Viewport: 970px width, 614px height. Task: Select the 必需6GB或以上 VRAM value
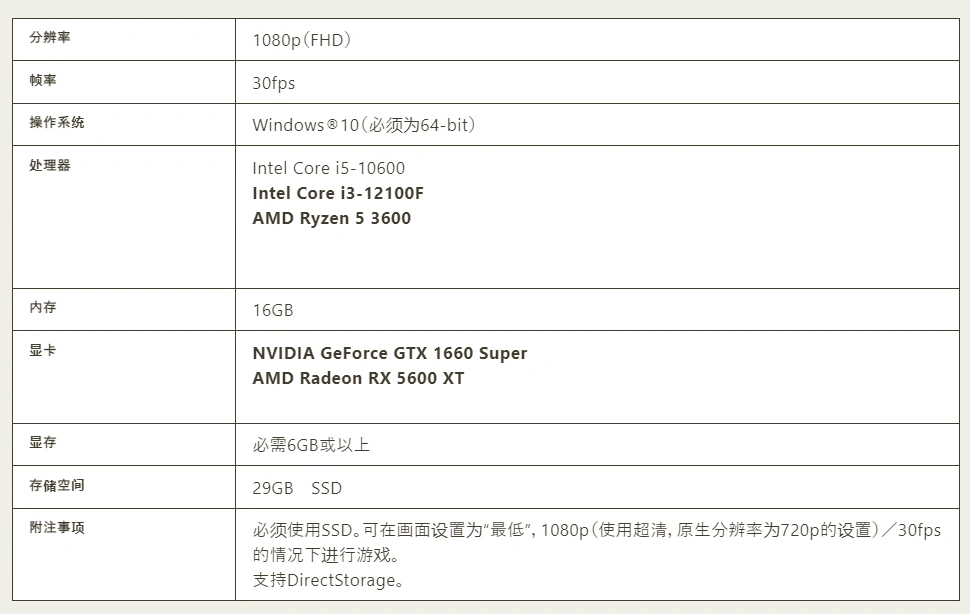[x=311, y=445]
